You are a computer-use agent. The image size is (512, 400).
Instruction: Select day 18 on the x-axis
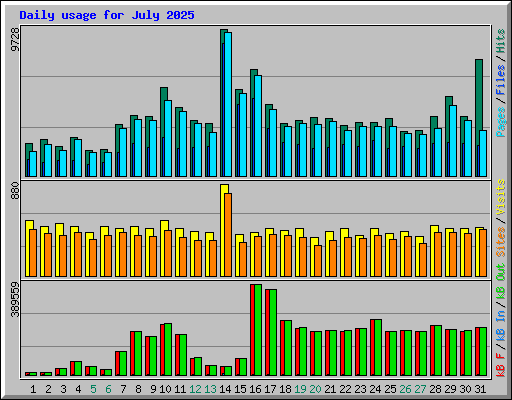285,389
